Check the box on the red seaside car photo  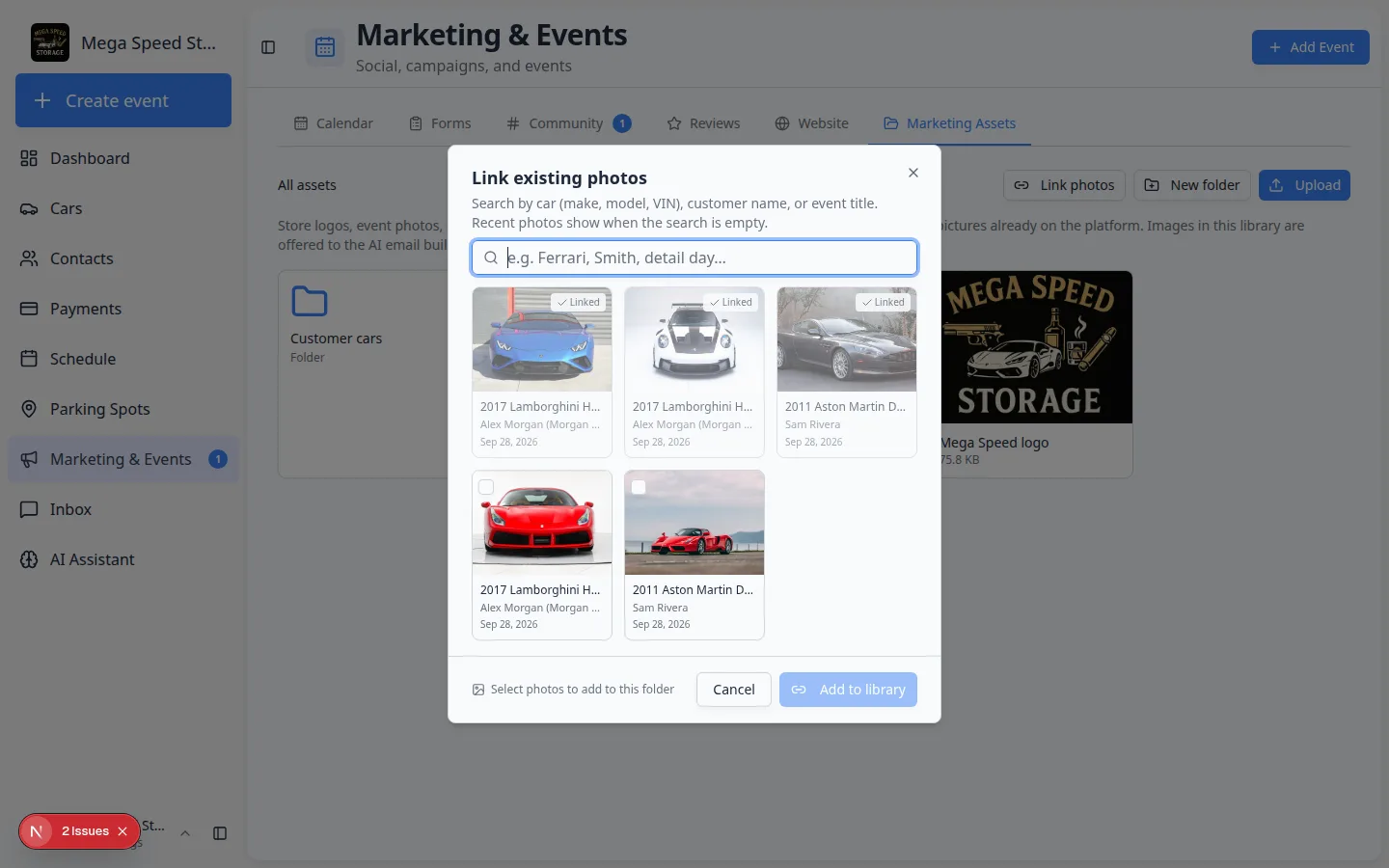639,487
